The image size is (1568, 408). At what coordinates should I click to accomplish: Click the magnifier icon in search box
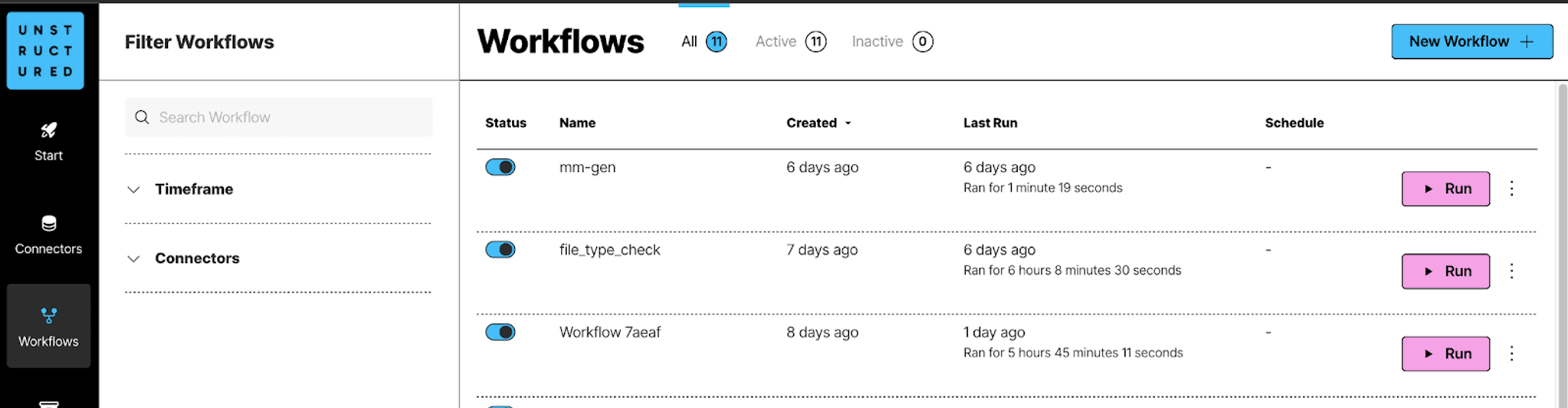point(142,117)
